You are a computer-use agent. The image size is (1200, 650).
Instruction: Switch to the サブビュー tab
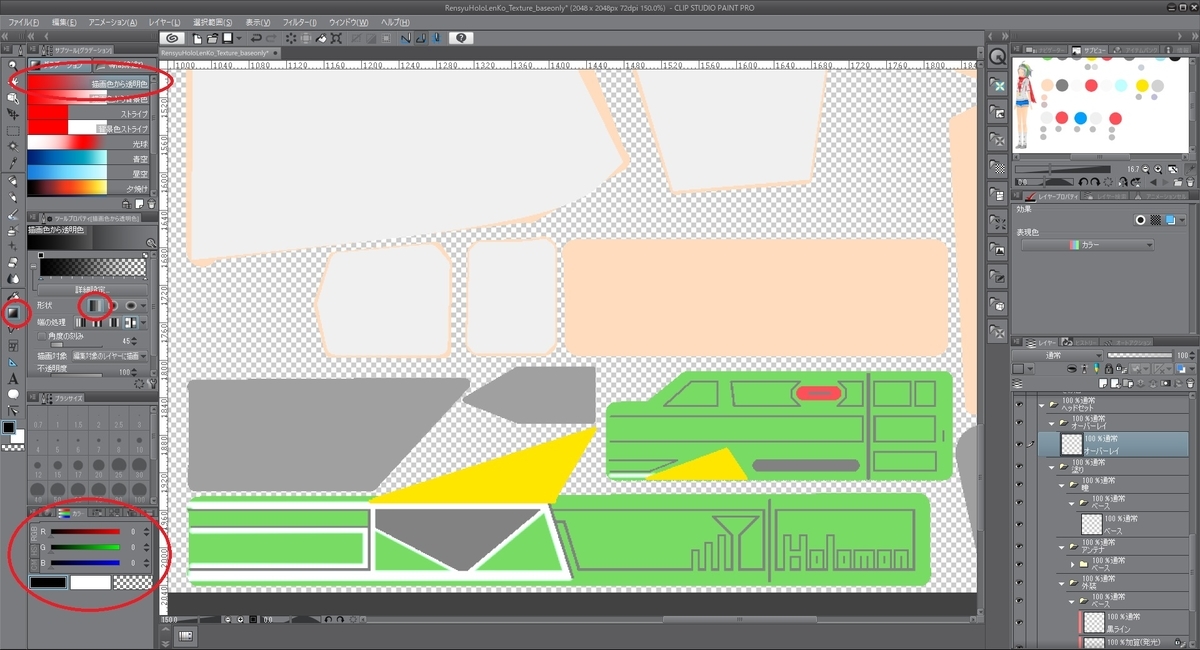1090,50
